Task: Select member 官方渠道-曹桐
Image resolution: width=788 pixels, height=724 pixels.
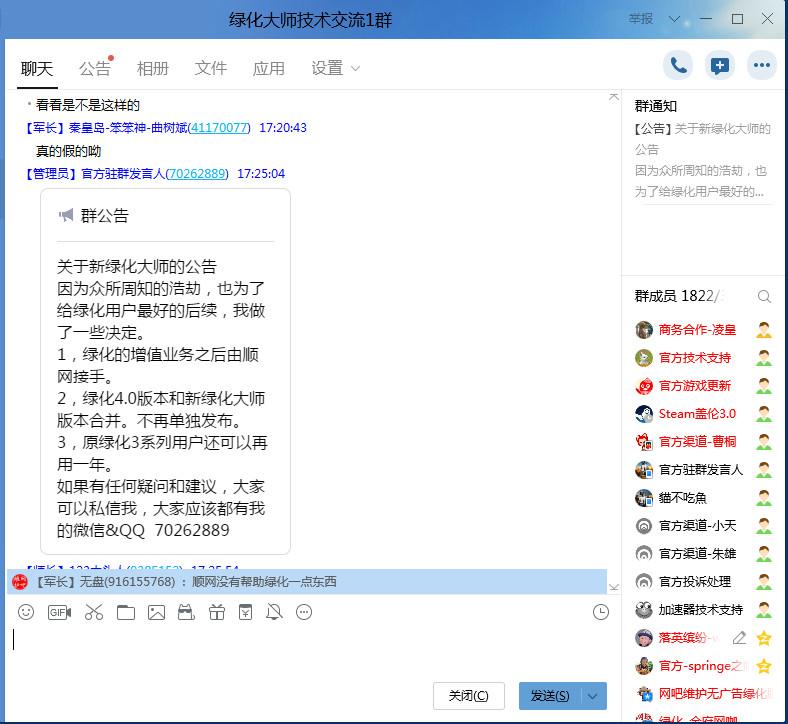Action: tap(697, 442)
